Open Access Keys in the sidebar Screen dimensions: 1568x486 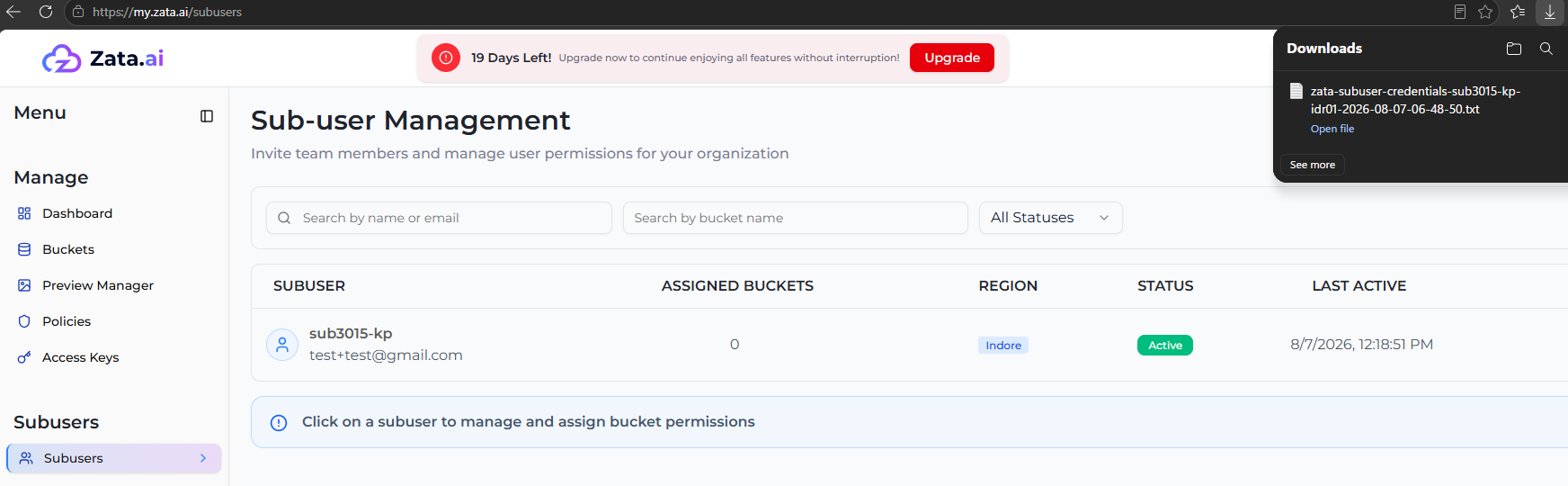(81, 357)
